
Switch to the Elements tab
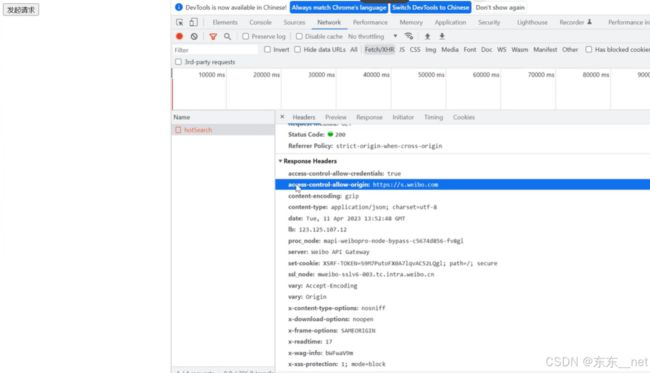225,22
